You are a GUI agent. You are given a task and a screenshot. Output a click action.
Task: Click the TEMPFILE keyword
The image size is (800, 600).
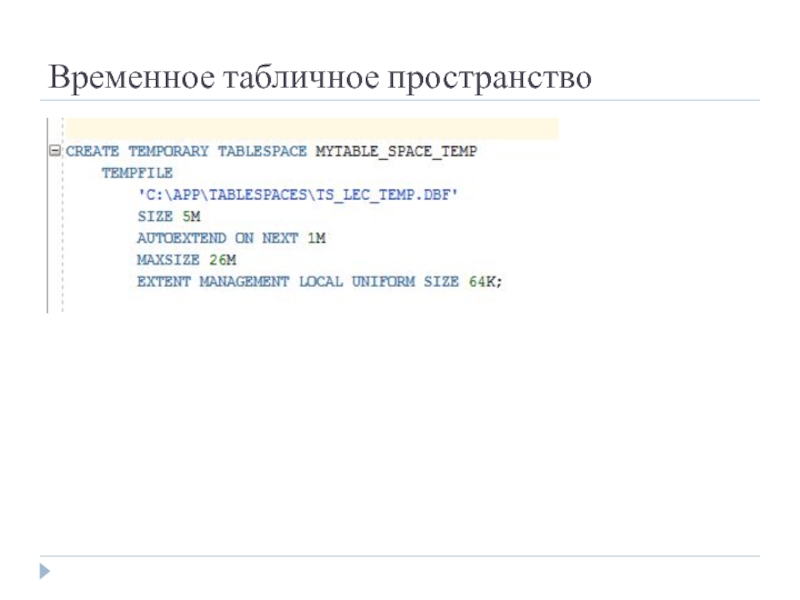[137, 173]
